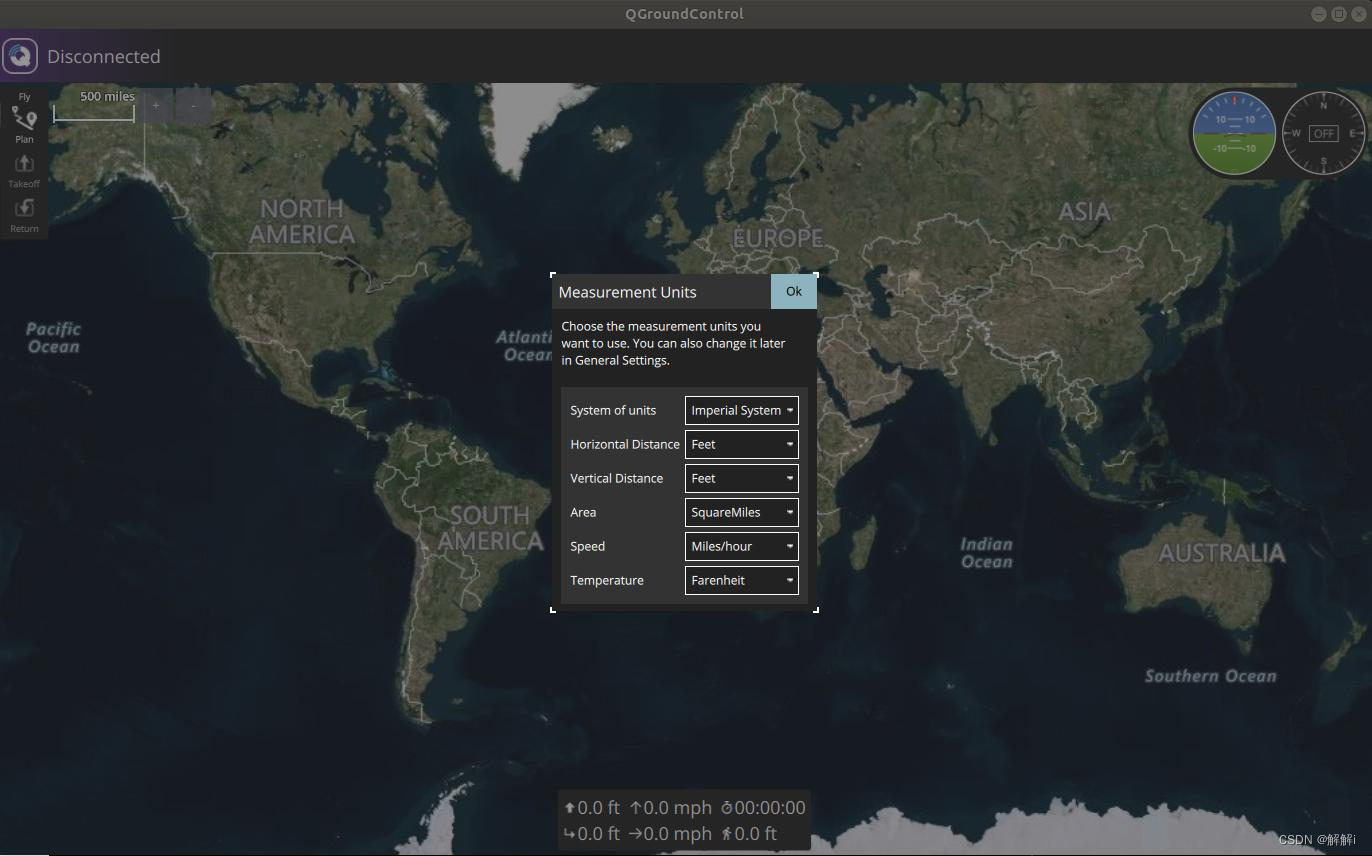Open the Temperature units dropdown
The width and height of the screenshot is (1372, 856).
click(x=741, y=580)
